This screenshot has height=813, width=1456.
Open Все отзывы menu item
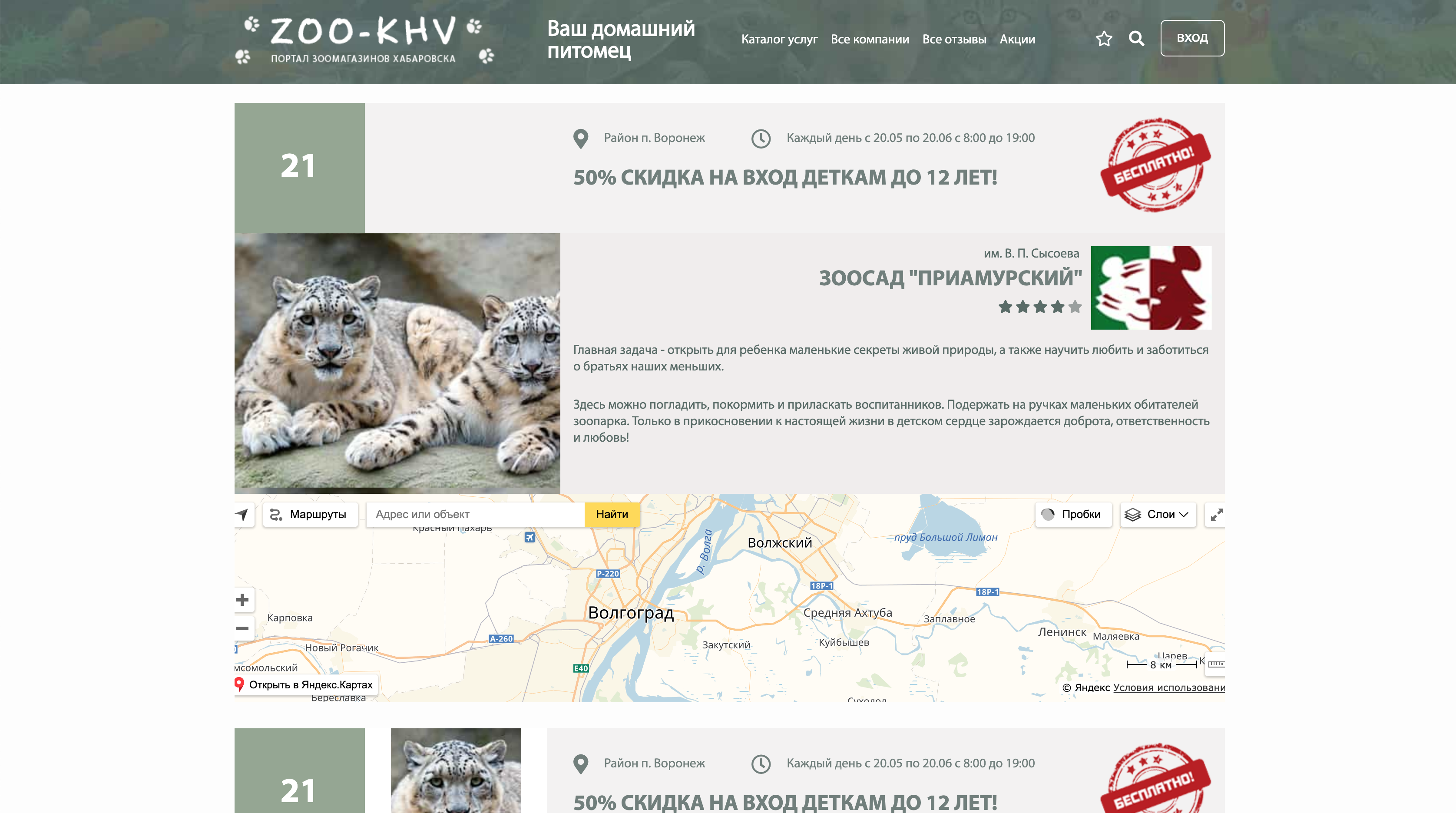click(954, 39)
